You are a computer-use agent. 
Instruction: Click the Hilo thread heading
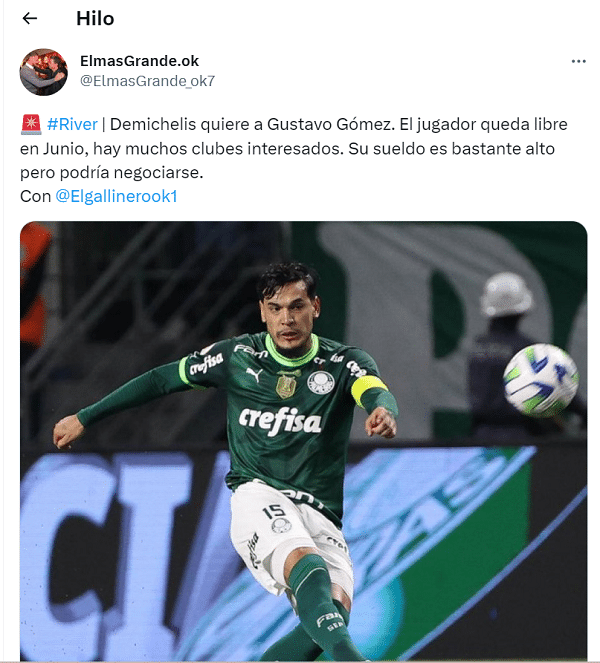pyautogui.click(x=95, y=19)
